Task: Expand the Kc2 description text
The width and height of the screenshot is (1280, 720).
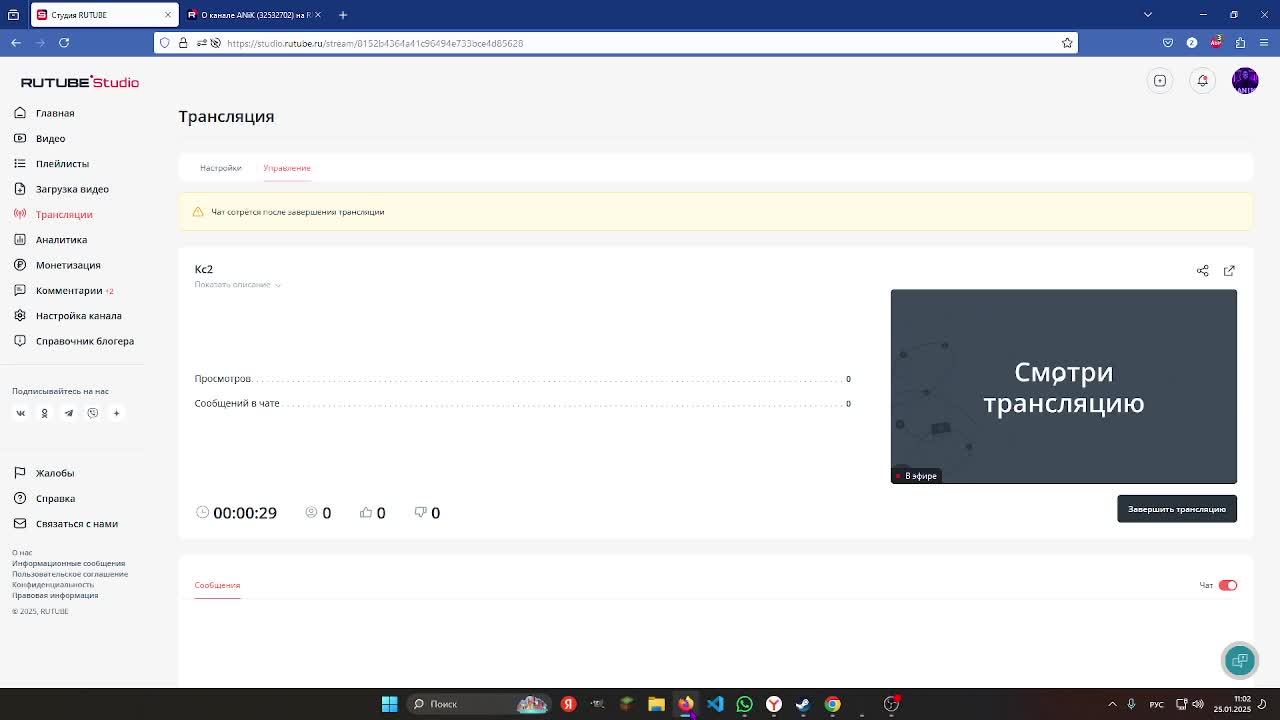Action: 237,285
